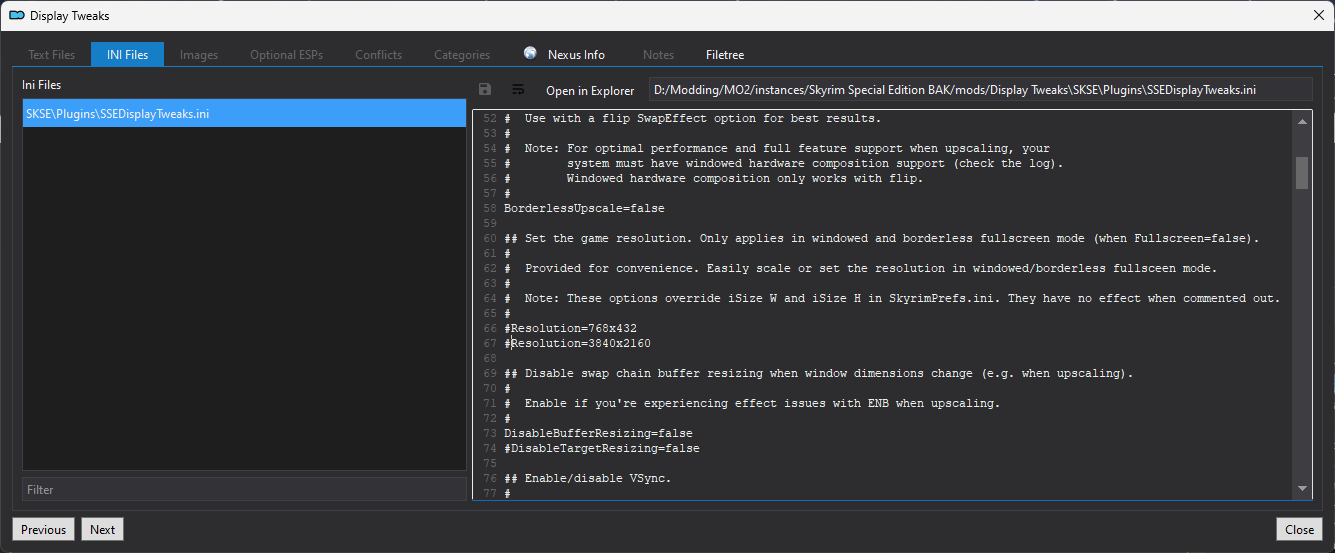
Task: Click the scrollbar down arrow in the editor
Action: pos(1302,488)
